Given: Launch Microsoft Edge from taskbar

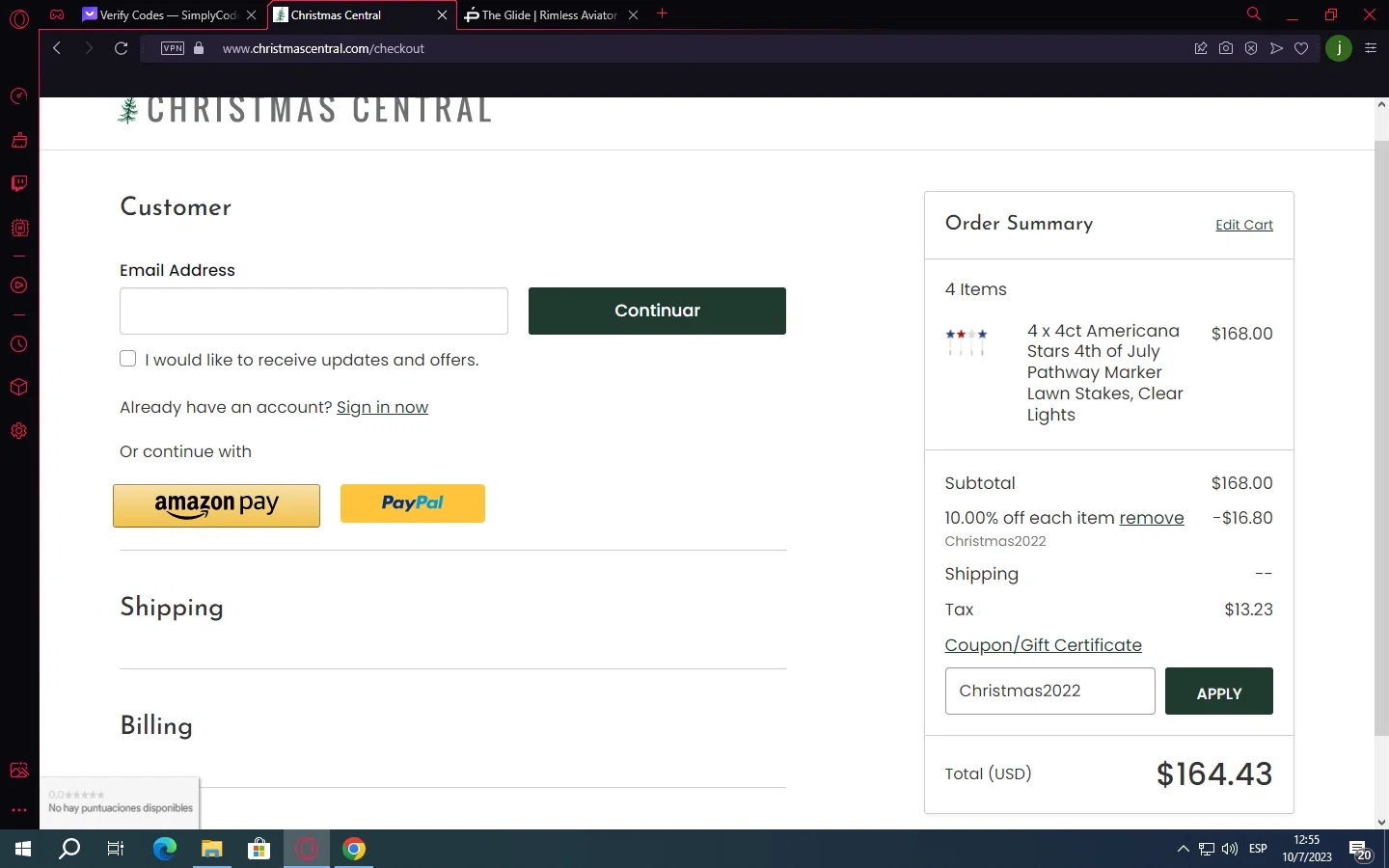Looking at the screenshot, I should 165,849.
